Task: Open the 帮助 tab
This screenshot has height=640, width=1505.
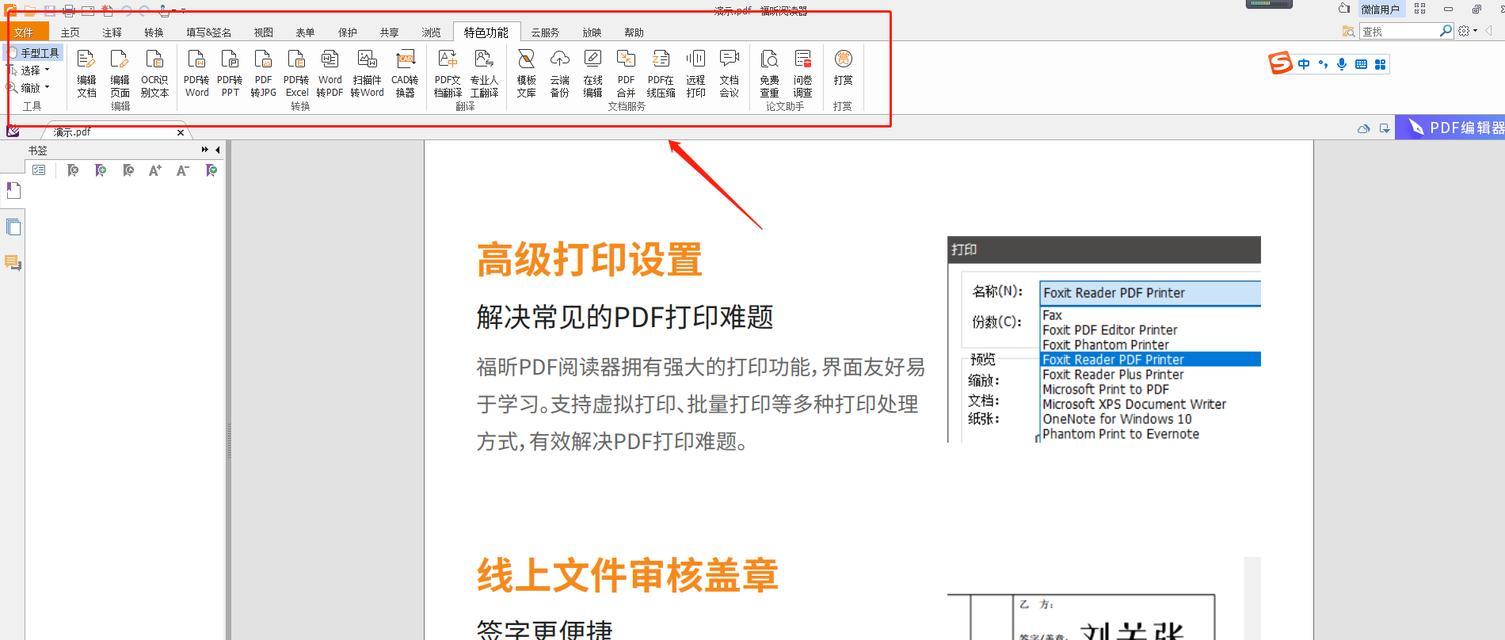Action: click(x=634, y=32)
